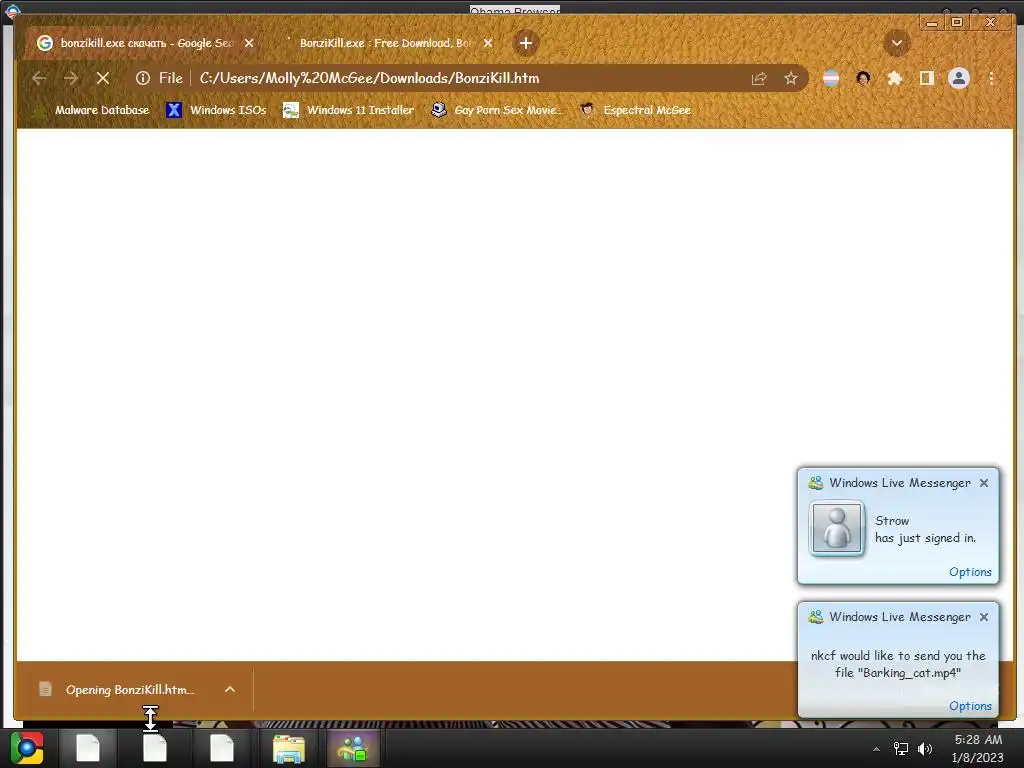This screenshot has width=1024, height=768.
Task: Open Options on Strow sign-in notification
Action: tap(970, 572)
